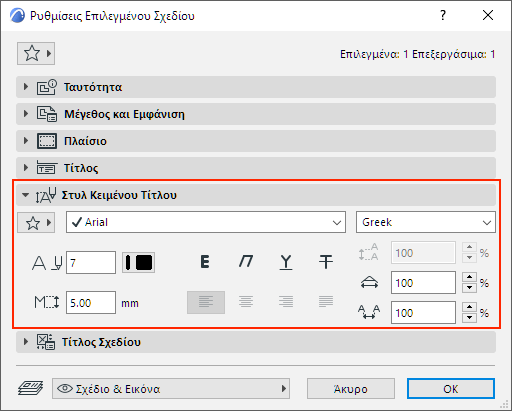Open the Favorites star button at the top
Viewport: 512px width, 411px height.
tap(36, 53)
